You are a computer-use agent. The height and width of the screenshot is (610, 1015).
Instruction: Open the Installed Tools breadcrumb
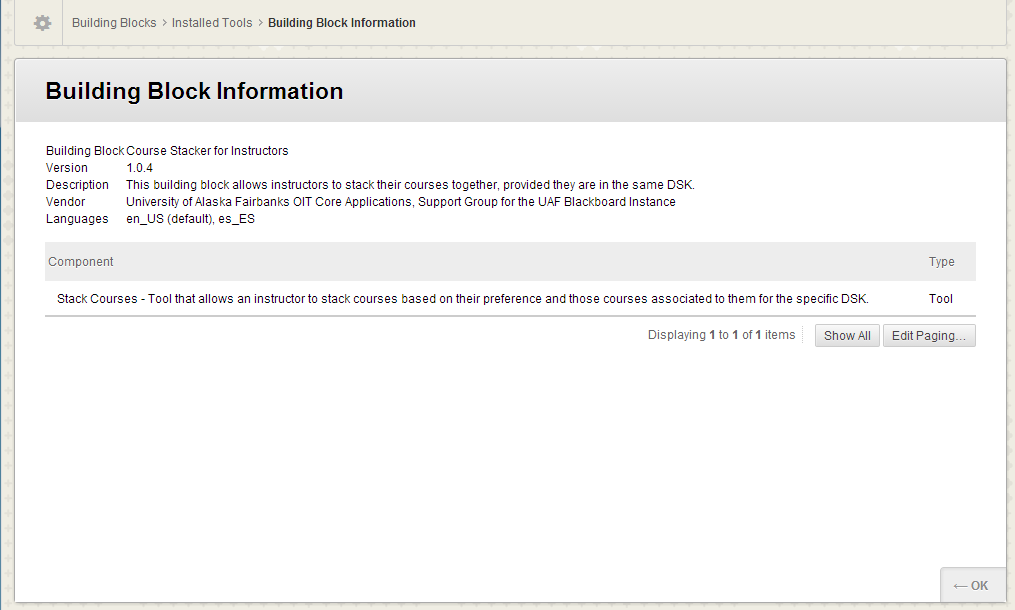[212, 23]
